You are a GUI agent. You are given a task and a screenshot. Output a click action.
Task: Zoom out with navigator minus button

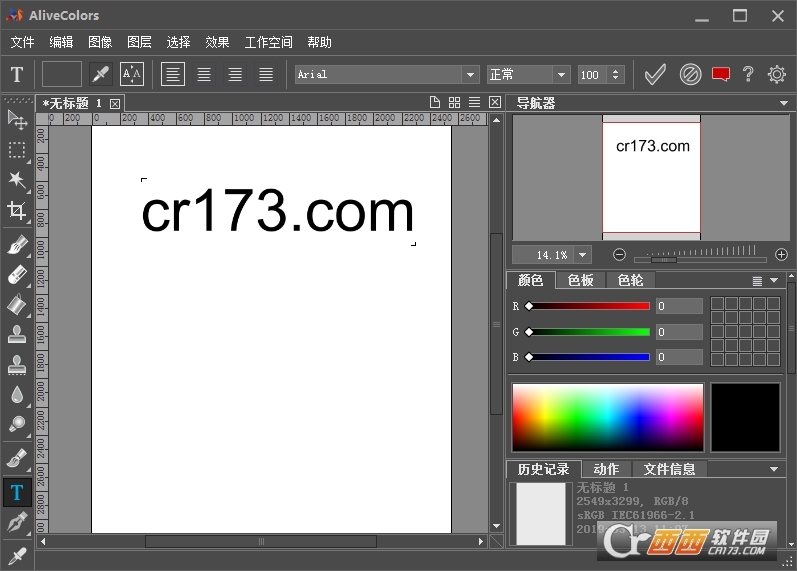(x=619, y=254)
